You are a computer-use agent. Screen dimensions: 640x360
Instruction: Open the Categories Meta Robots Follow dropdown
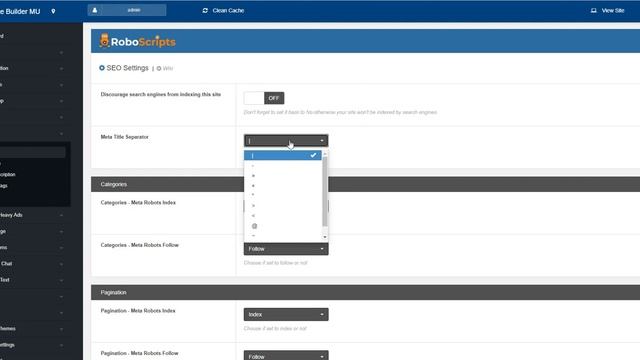286,249
